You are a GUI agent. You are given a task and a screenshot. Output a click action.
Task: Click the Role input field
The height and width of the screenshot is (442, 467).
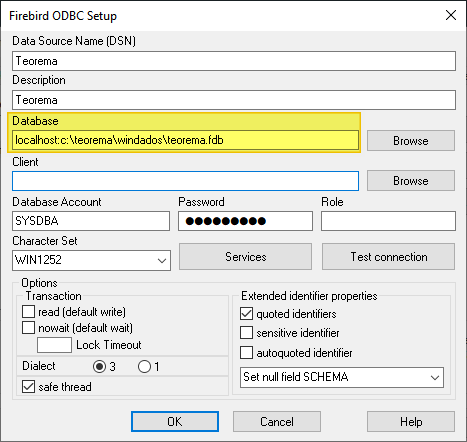[x=388, y=221]
